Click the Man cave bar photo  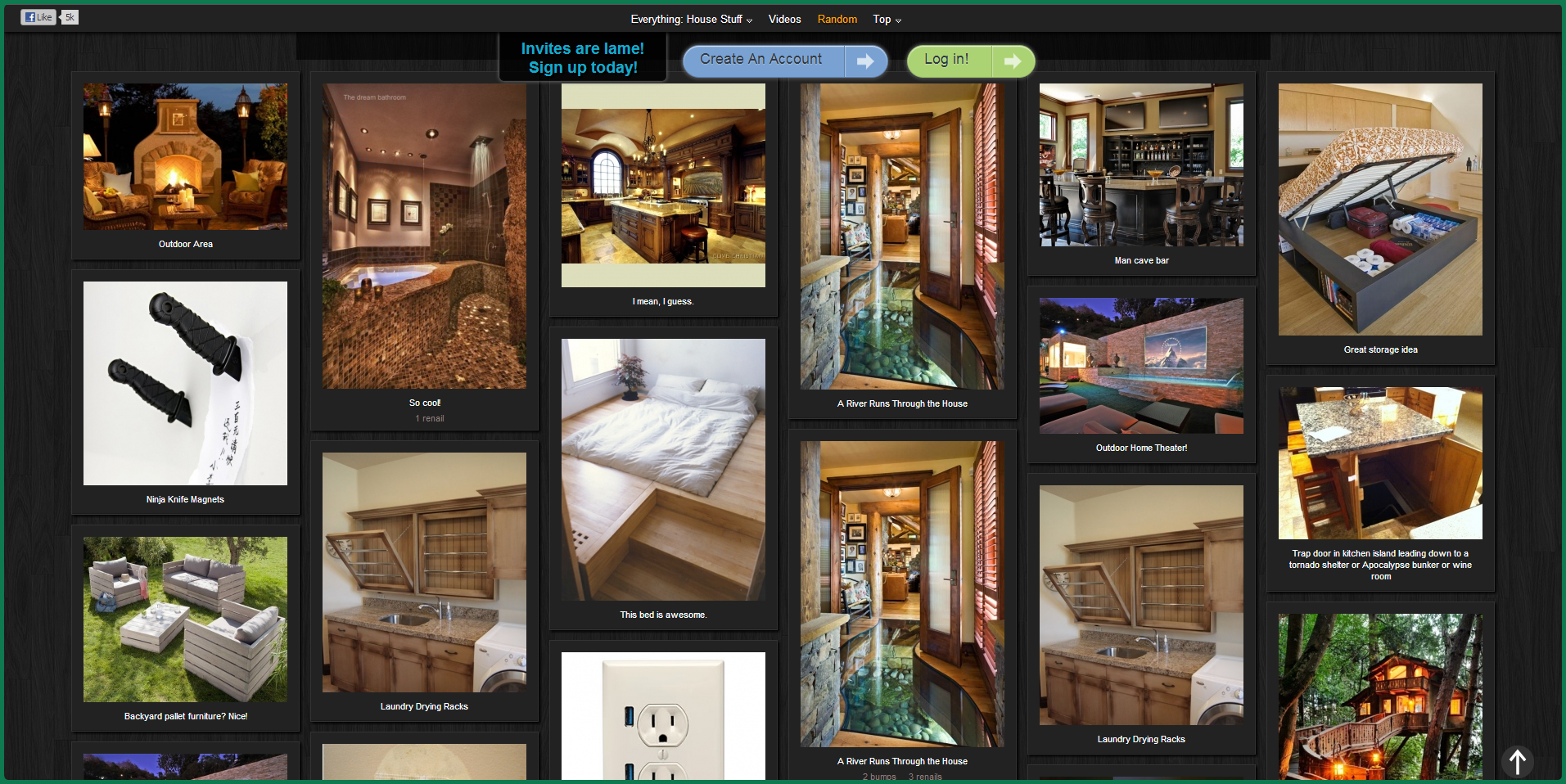click(x=1141, y=164)
